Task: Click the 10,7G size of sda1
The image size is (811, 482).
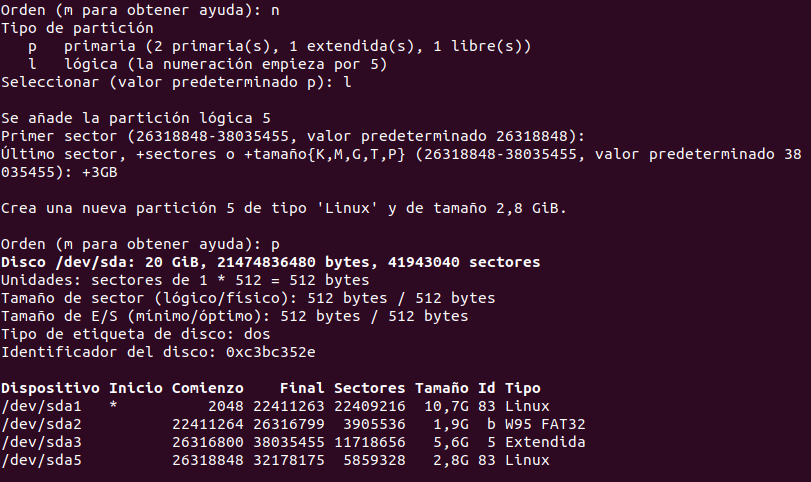Action: (x=446, y=406)
